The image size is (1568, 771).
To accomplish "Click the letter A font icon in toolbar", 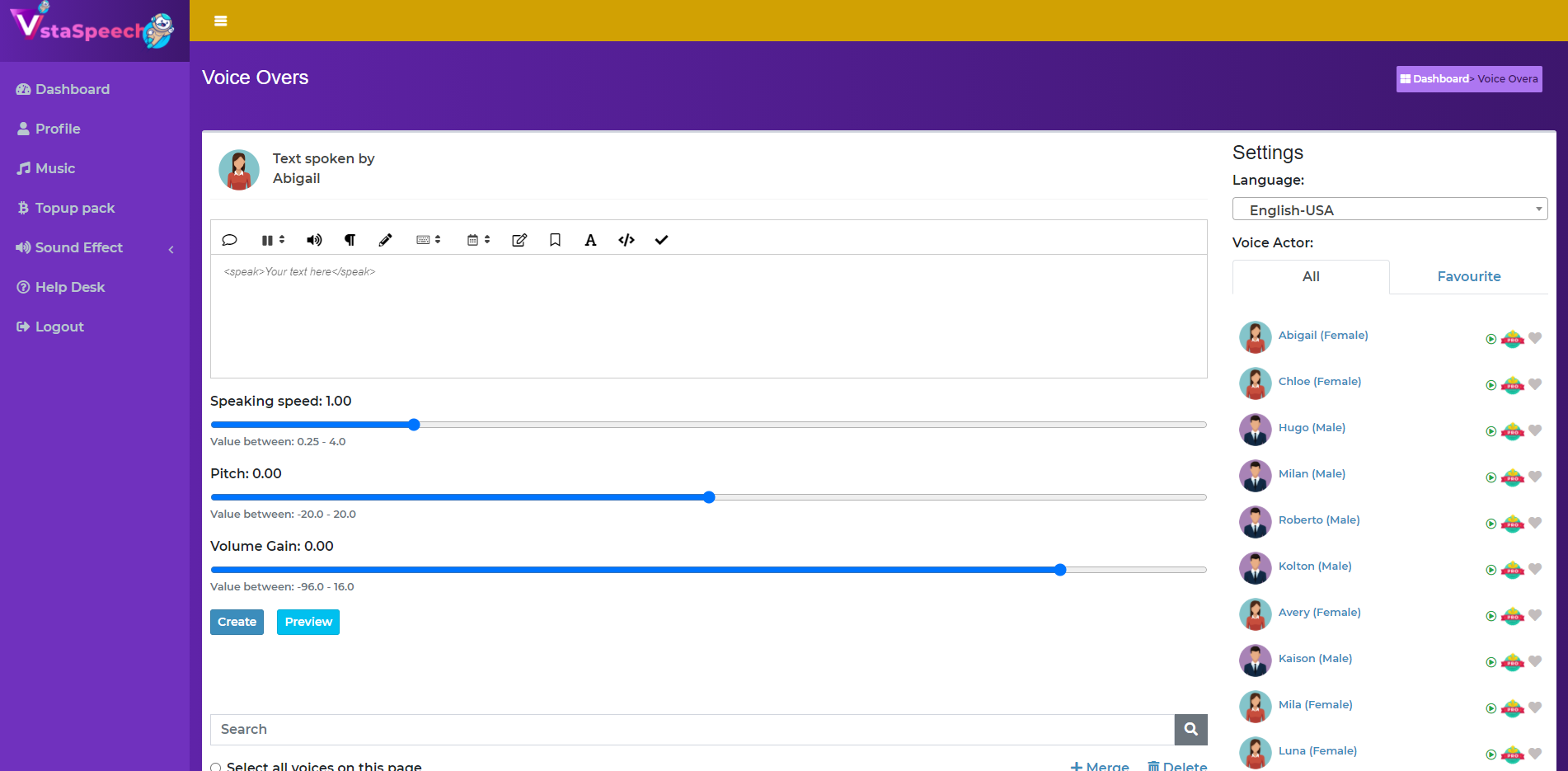I will point(590,240).
